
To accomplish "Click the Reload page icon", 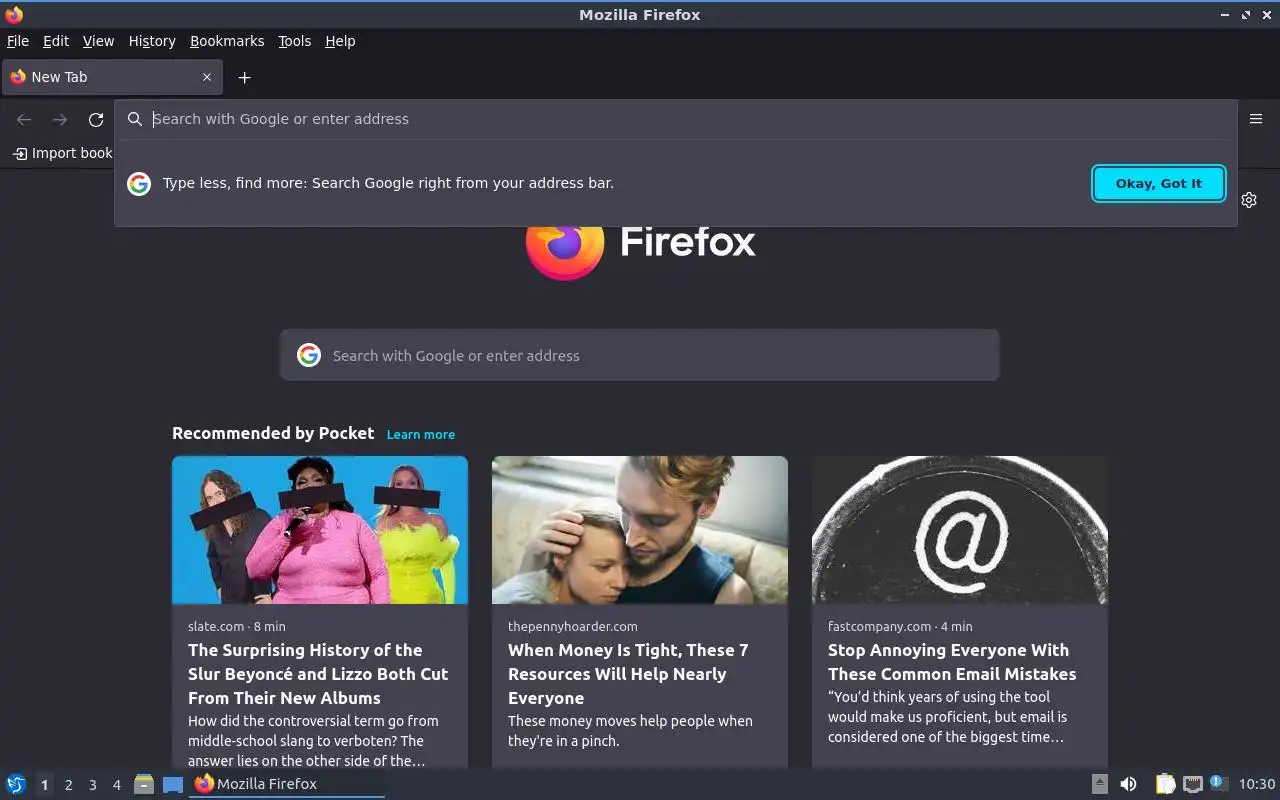I will point(96,120).
